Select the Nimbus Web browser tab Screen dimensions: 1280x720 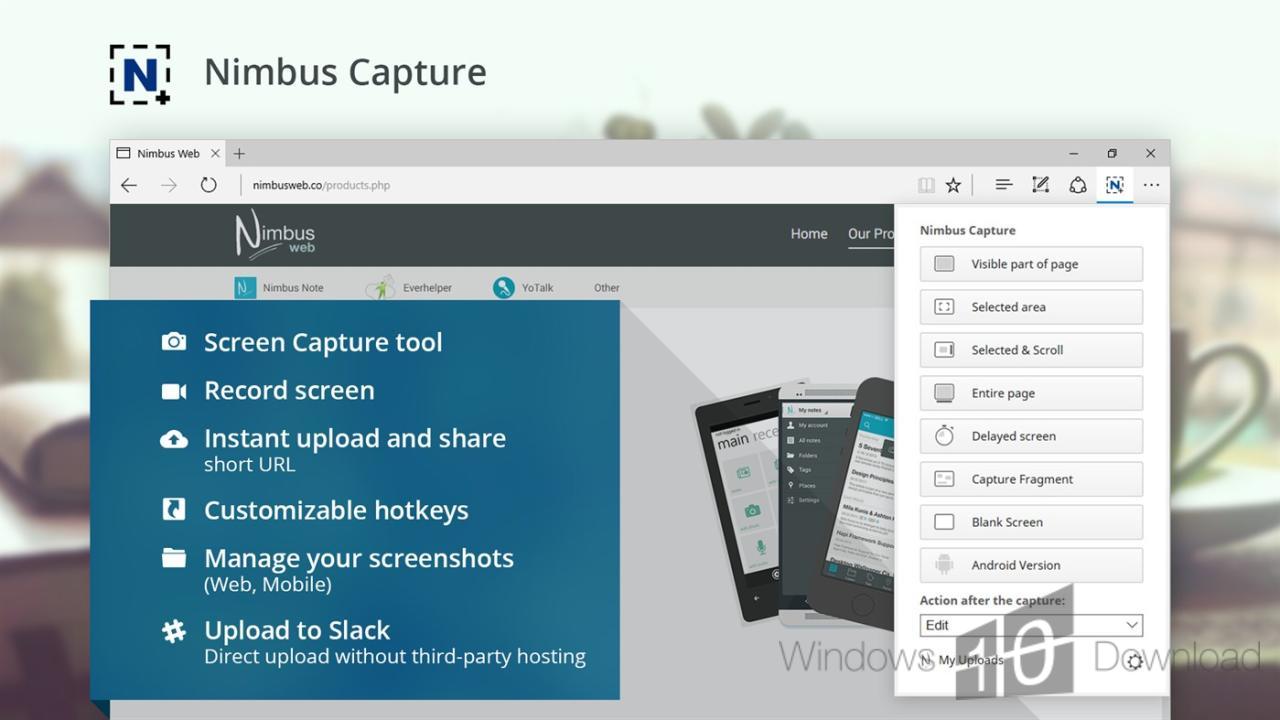168,153
